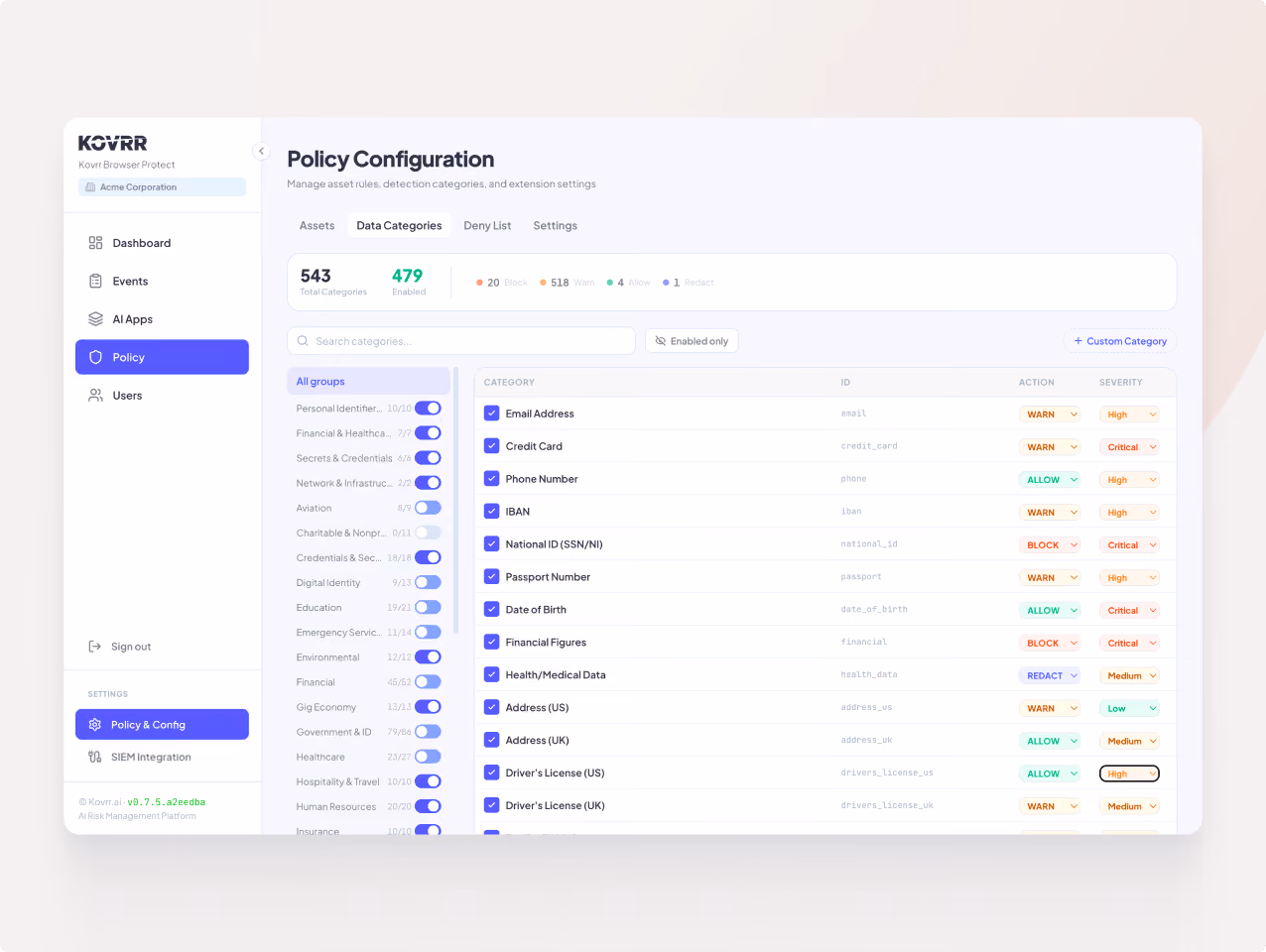
Task: Switch to the Deny List tab
Action: (487, 226)
